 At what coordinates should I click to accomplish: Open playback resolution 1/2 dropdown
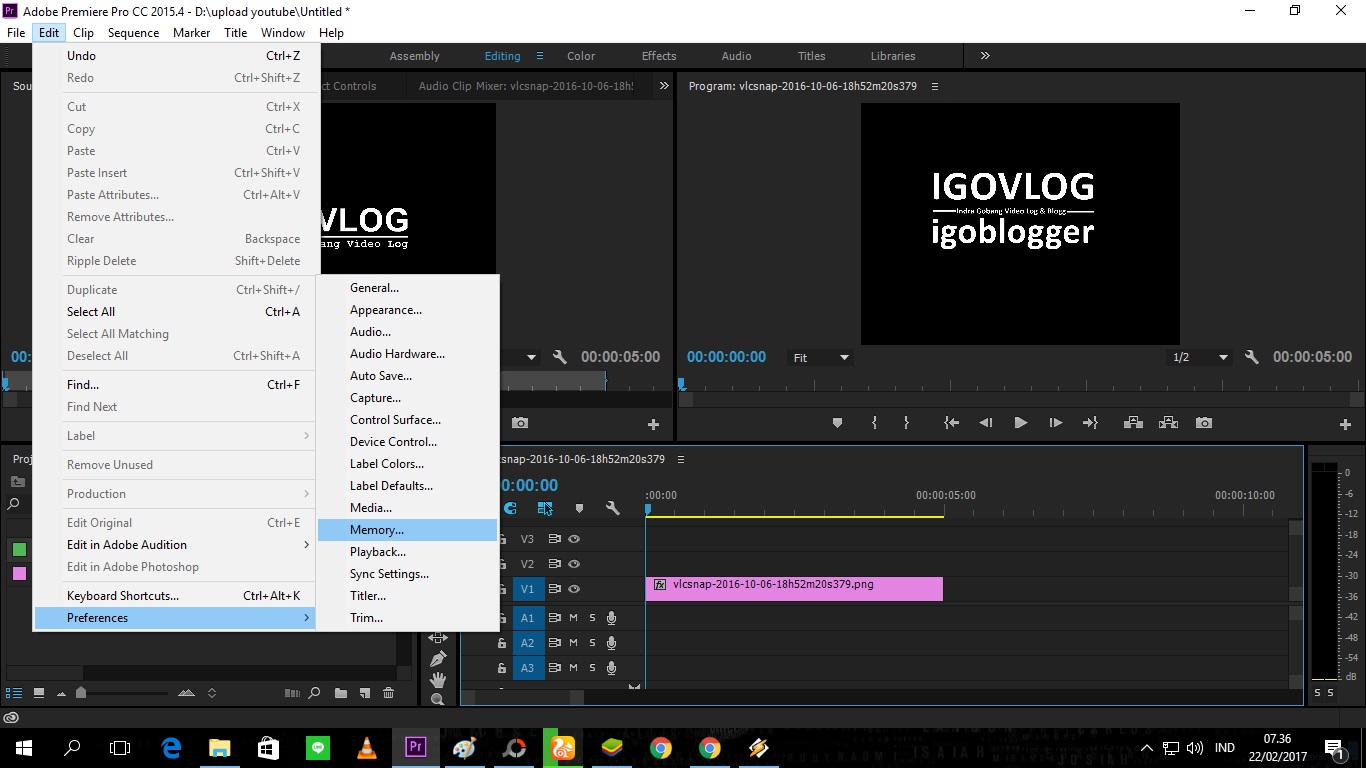[1200, 357]
